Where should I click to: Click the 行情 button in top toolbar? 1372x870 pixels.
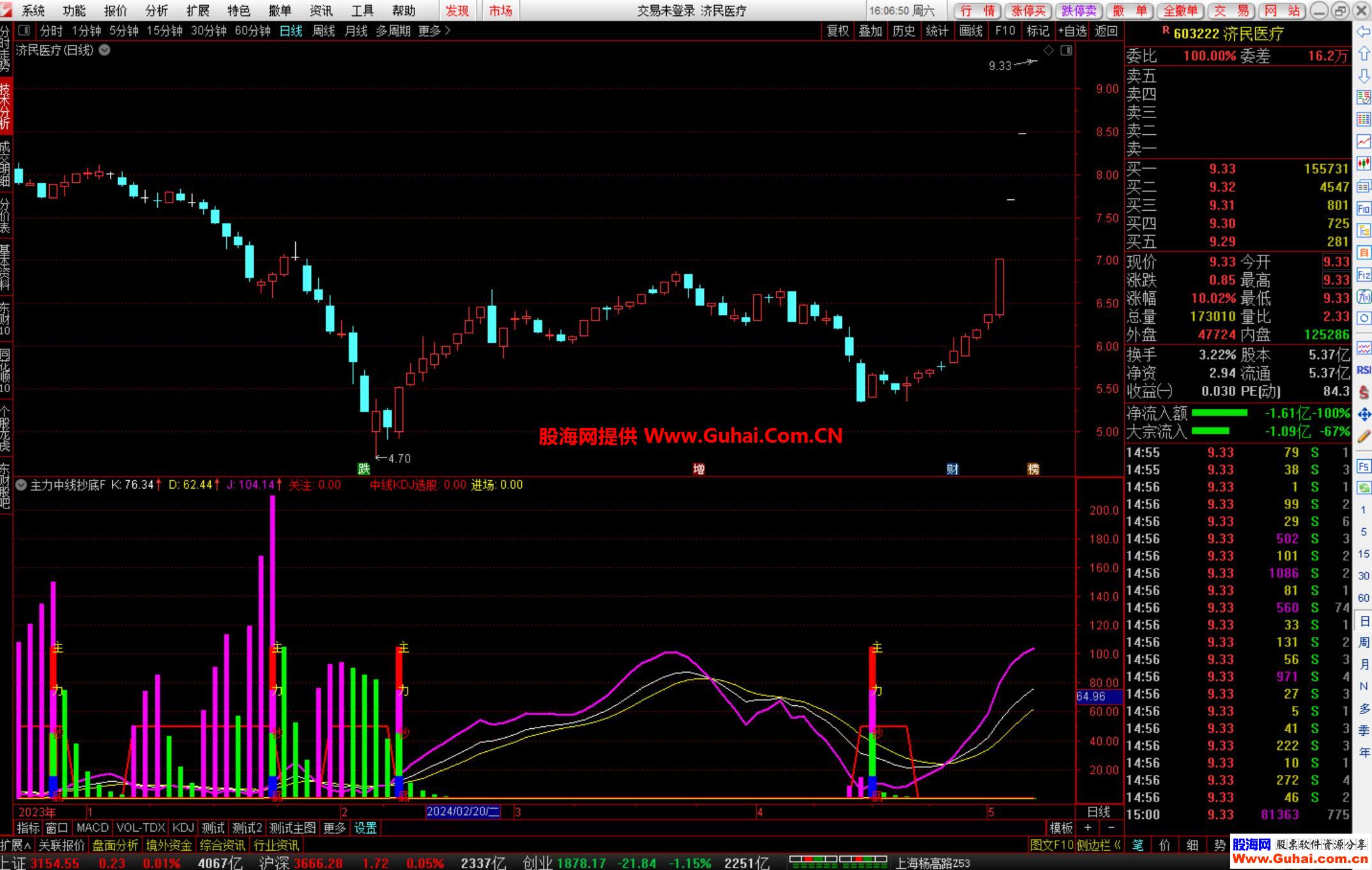coord(977,10)
